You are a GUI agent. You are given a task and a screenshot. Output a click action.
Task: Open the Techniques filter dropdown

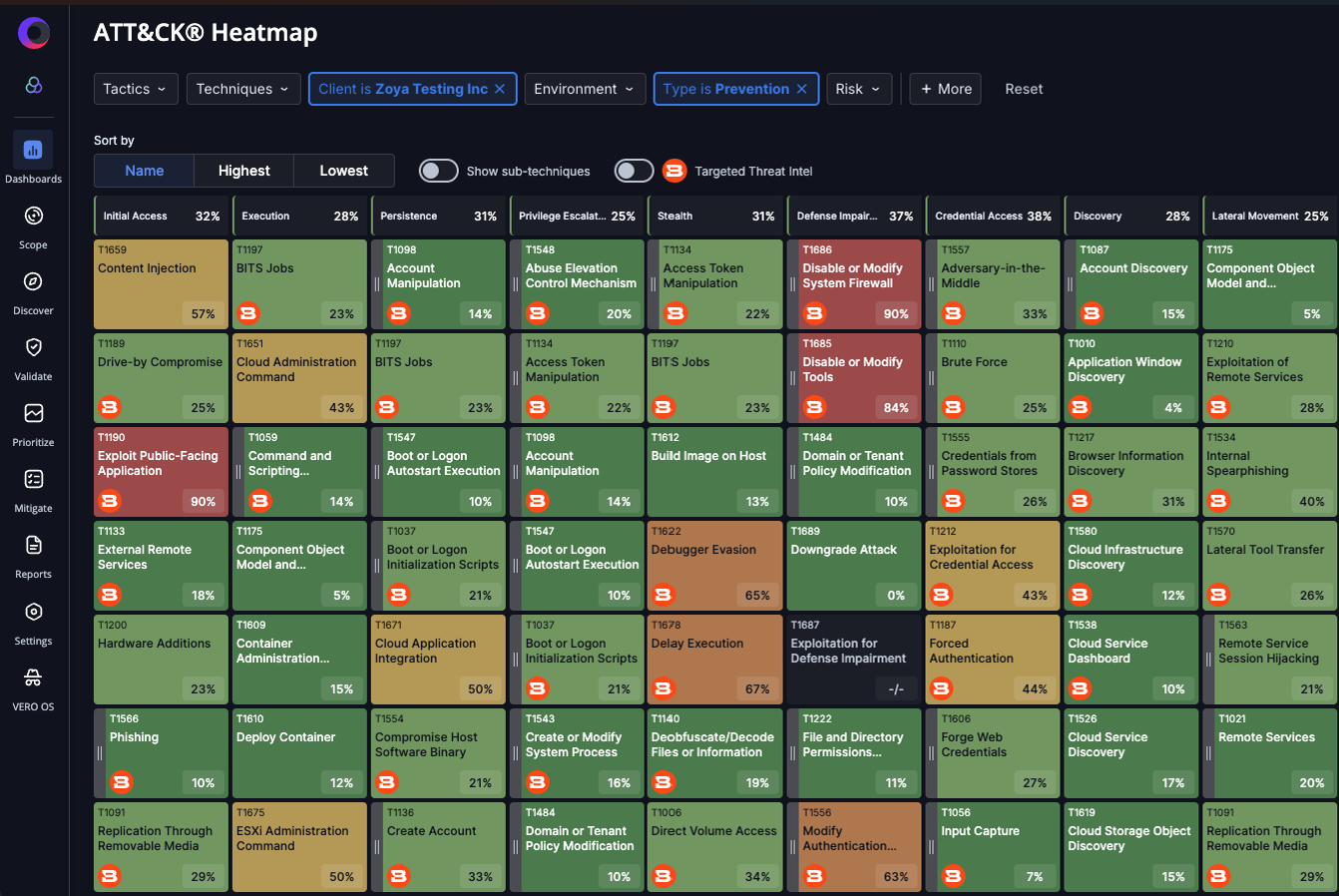click(242, 89)
